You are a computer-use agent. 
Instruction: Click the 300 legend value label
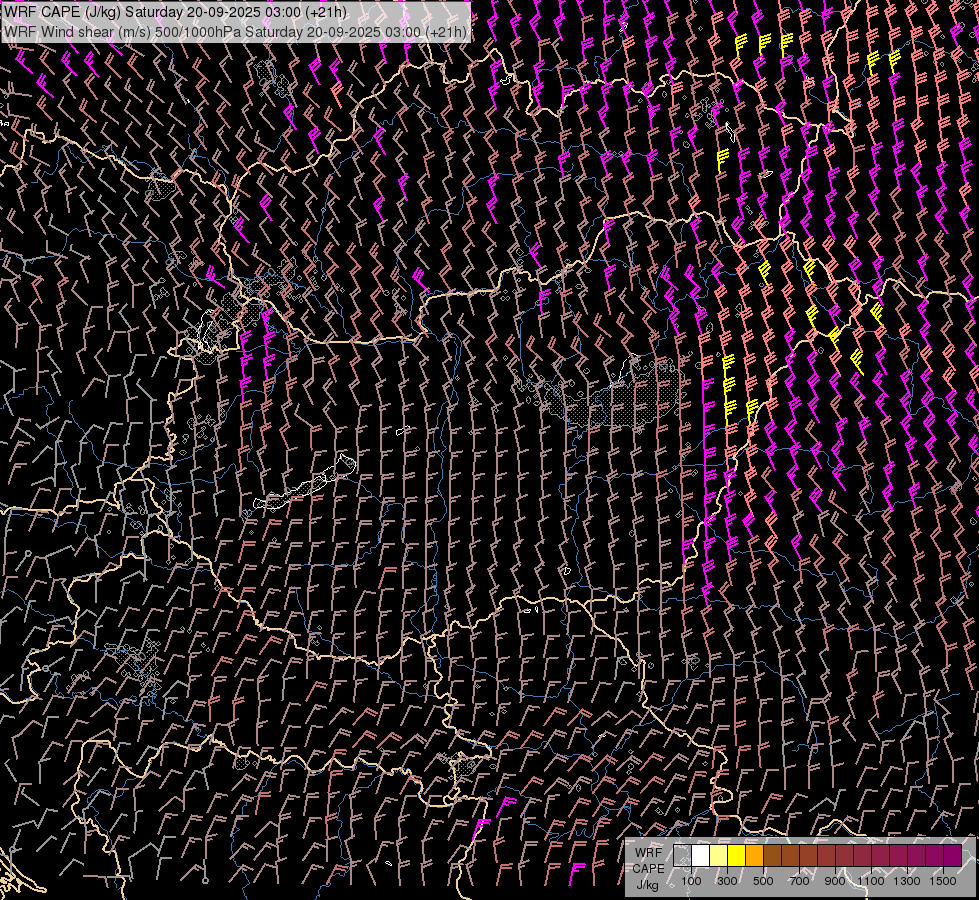click(727, 881)
